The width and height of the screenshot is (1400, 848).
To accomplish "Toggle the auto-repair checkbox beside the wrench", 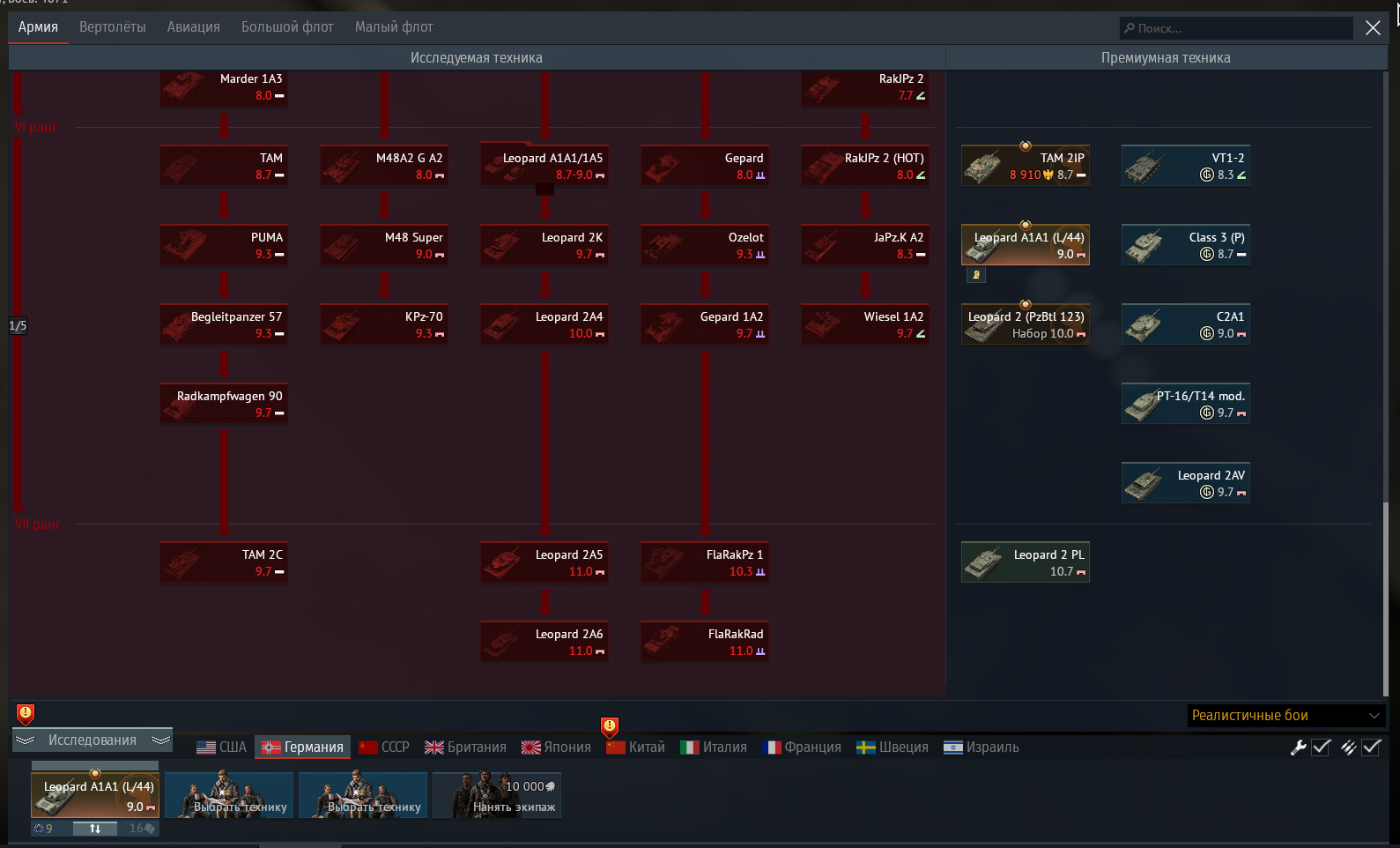I will tap(1321, 748).
